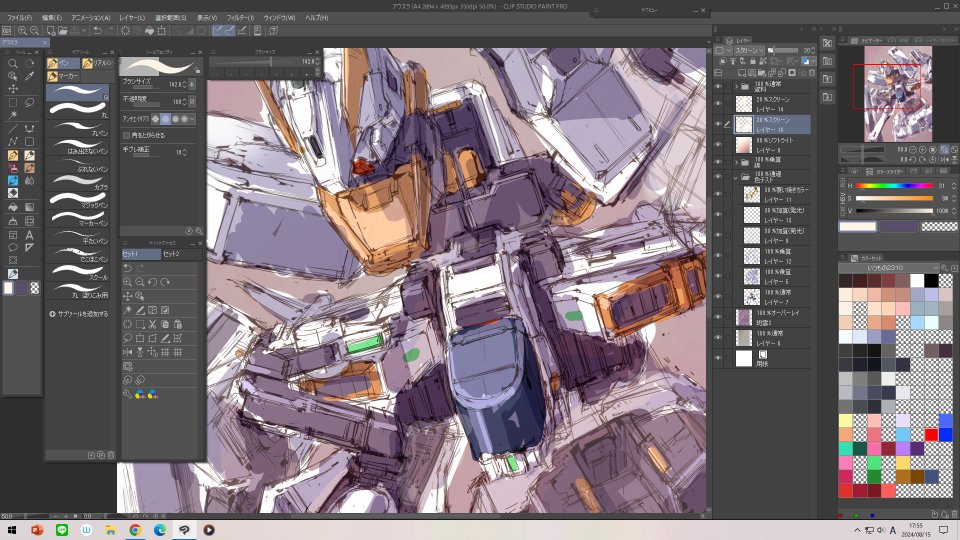Expand the top 通常 layer folder
This screenshot has width=960, height=540.
[737, 86]
